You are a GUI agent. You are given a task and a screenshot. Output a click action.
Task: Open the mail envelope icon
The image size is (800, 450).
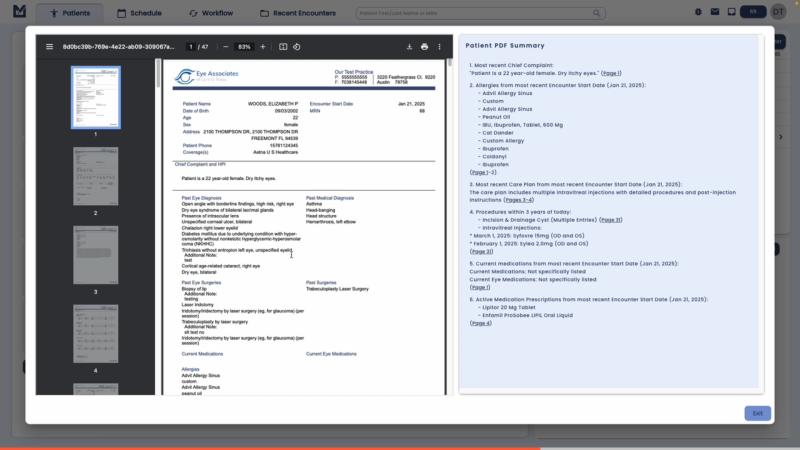pos(715,12)
